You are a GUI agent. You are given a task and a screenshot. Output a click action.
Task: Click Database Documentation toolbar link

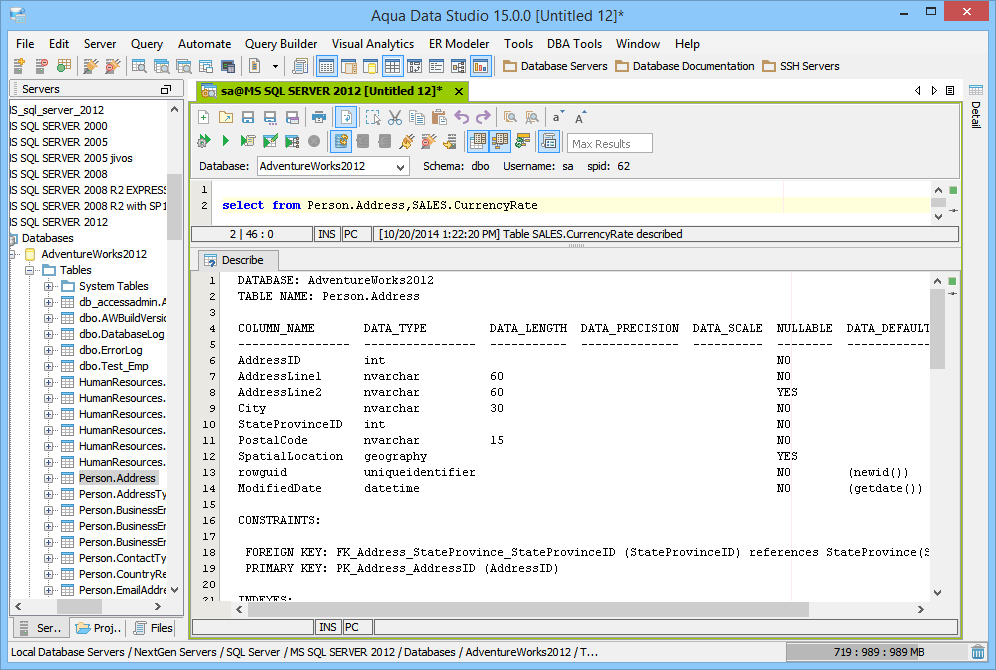pyautogui.click(x=684, y=66)
